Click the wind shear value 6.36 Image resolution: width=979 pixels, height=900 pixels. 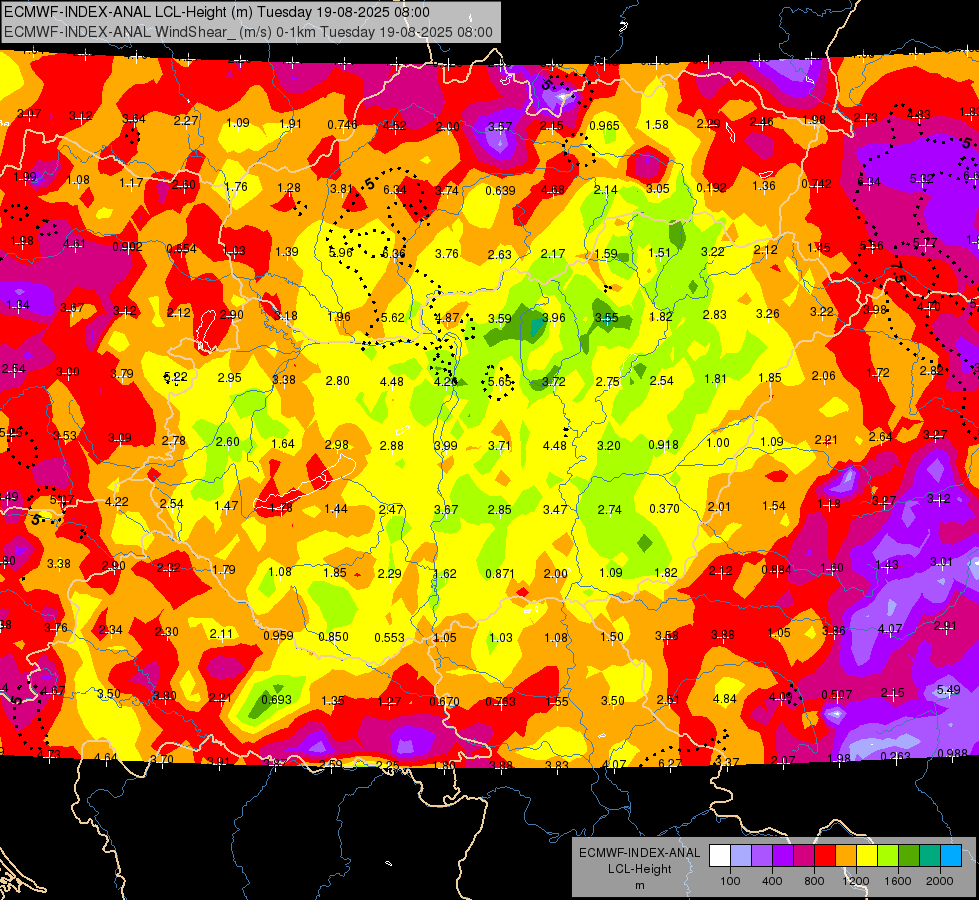(x=393, y=253)
